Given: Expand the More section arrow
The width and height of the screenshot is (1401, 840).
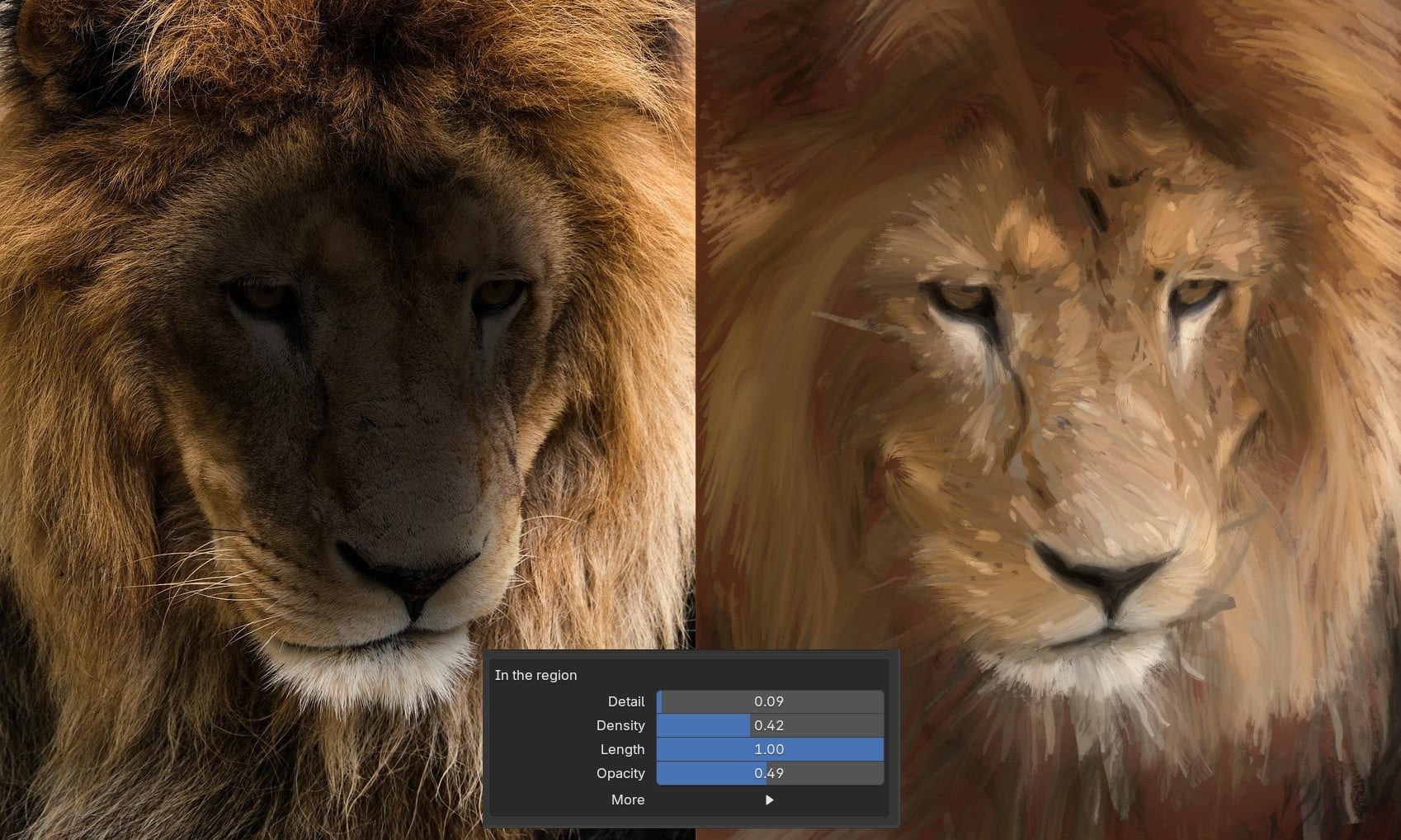Looking at the screenshot, I should 769,800.
